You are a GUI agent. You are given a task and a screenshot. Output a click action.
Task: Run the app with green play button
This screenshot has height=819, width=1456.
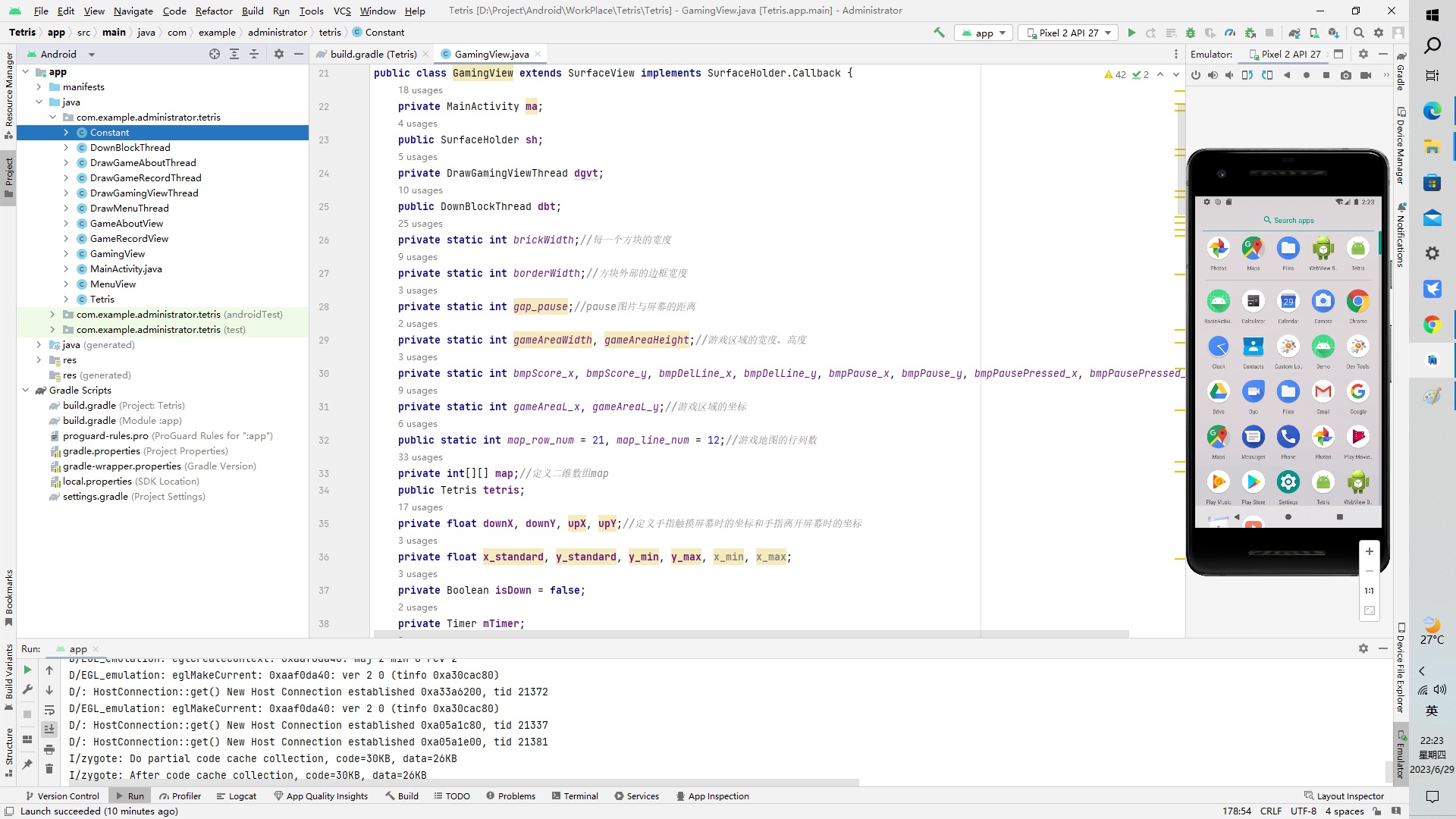pyautogui.click(x=1131, y=33)
